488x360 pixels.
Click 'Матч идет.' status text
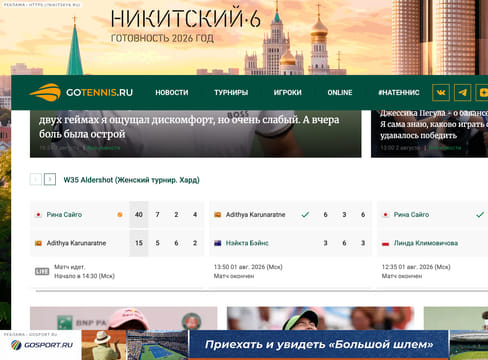coord(70,267)
